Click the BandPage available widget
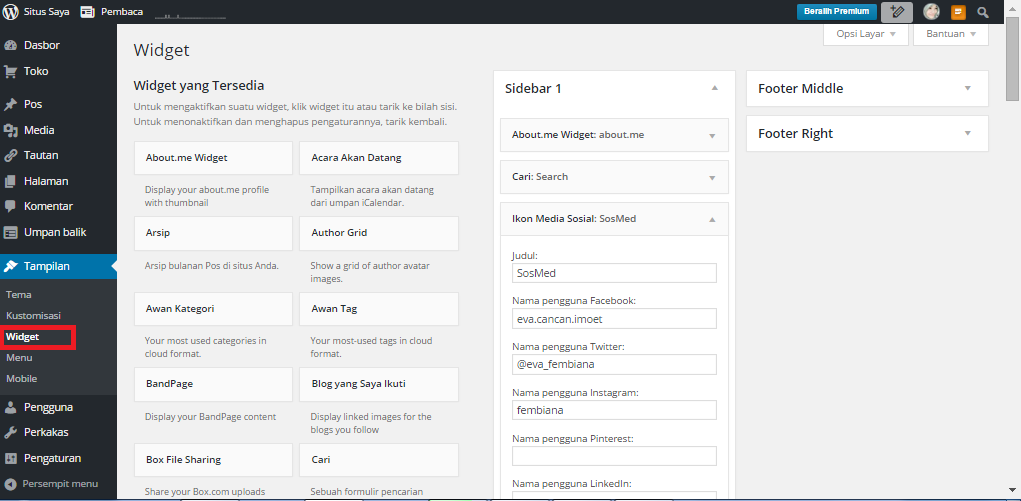Screen dimensions: 1021x501 coord(213,384)
